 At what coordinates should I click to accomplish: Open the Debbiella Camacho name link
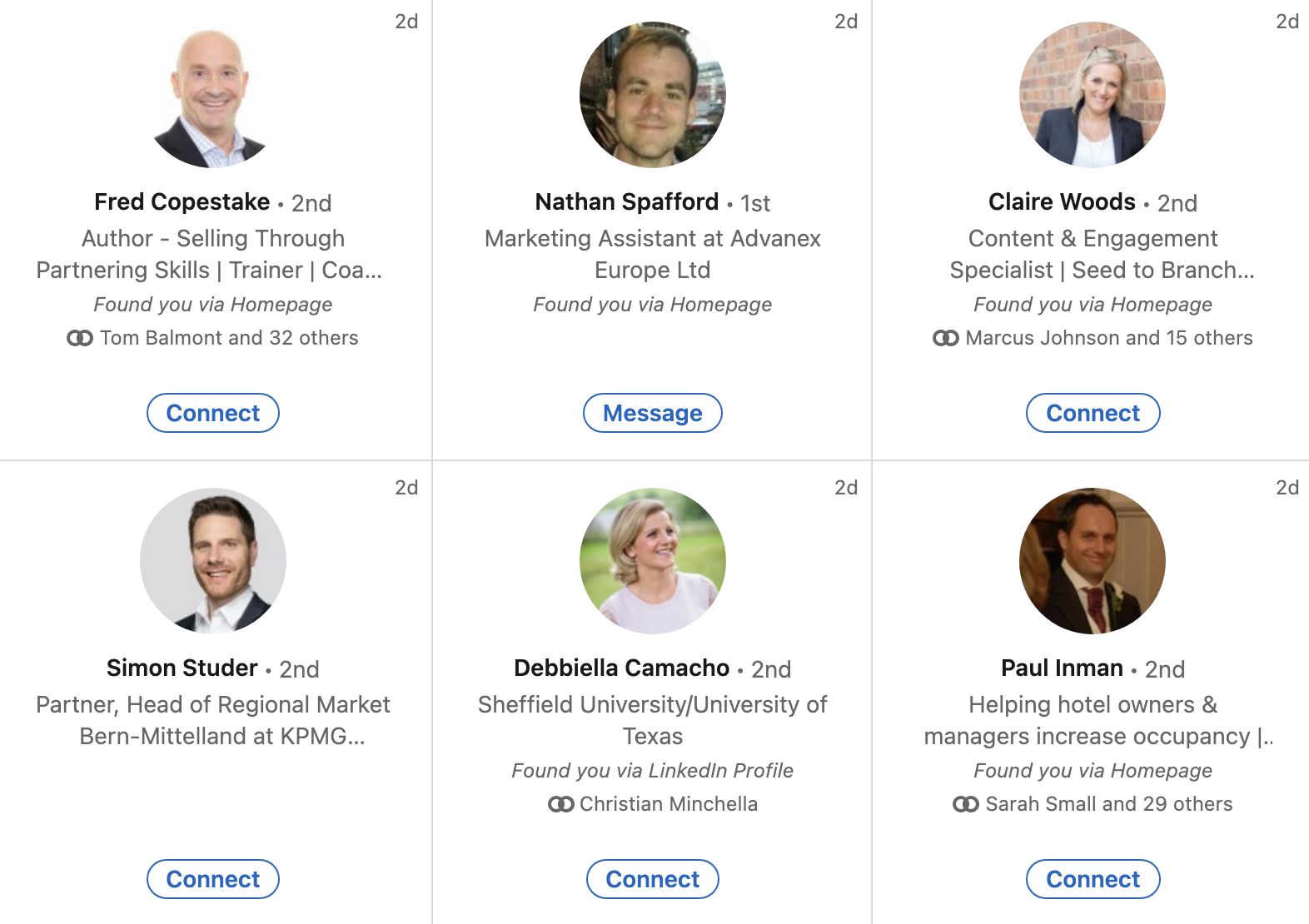pyautogui.click(x=621, y=668)
